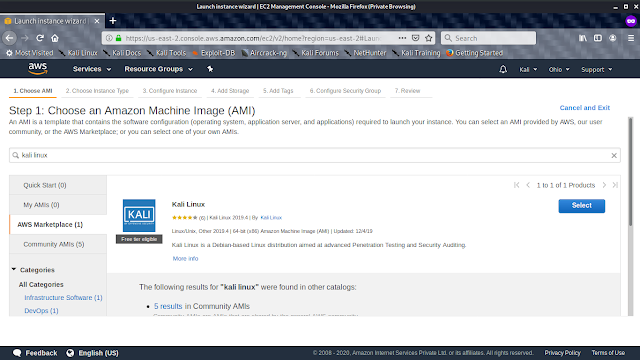Expand the Services dropdown

tap(92, 69)
